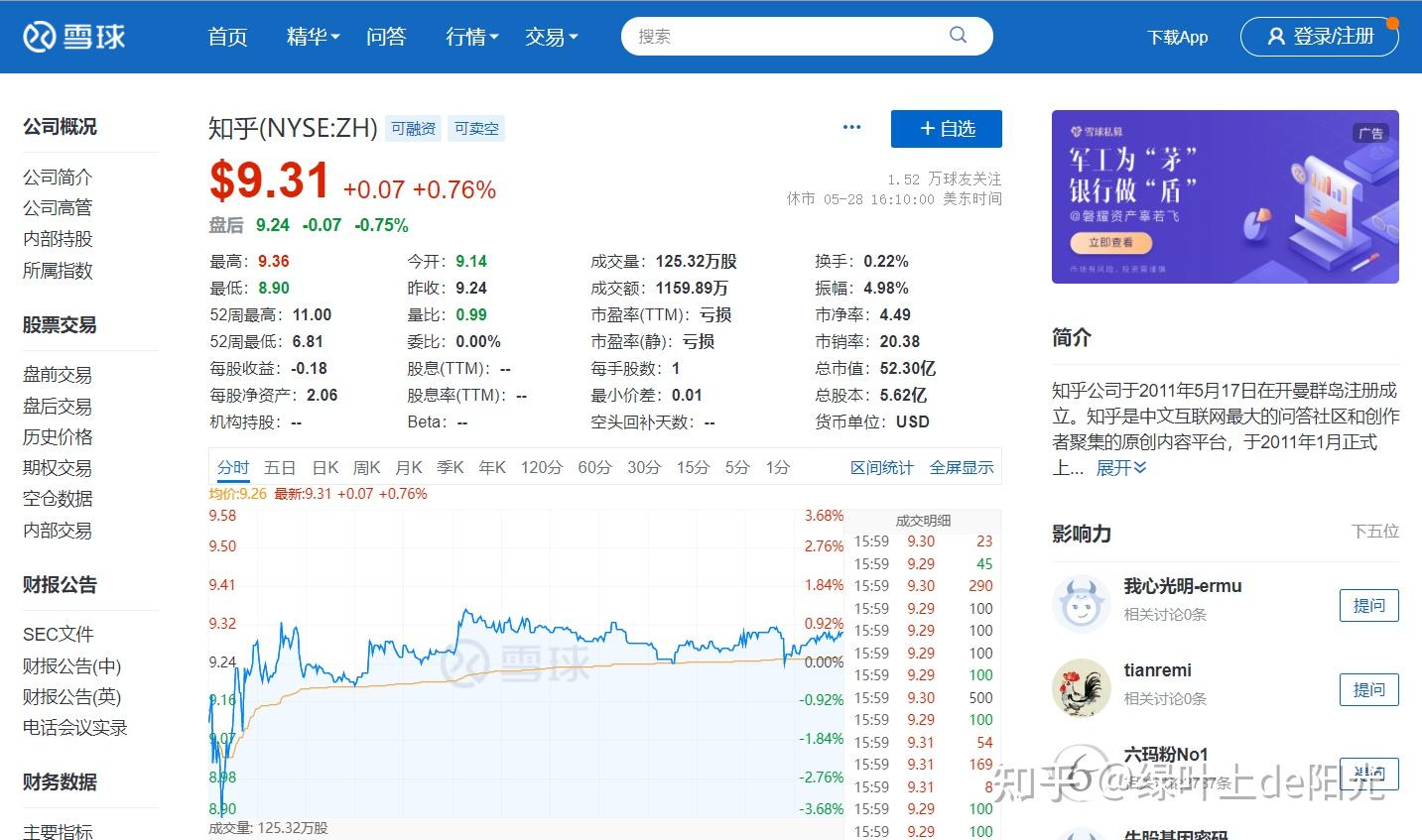This screenshot has width=1422, height=840.
Task: Click the Xueqiu logo
Action: 74,37
